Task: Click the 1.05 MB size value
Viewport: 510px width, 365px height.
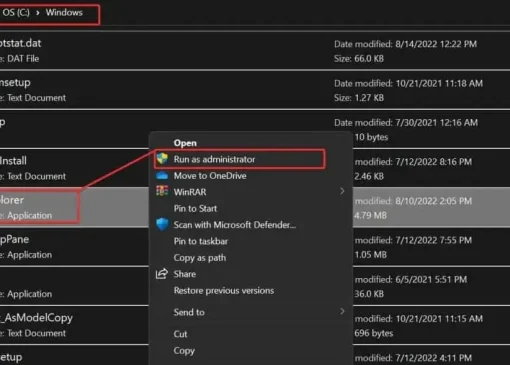Action: coord(370,255)
